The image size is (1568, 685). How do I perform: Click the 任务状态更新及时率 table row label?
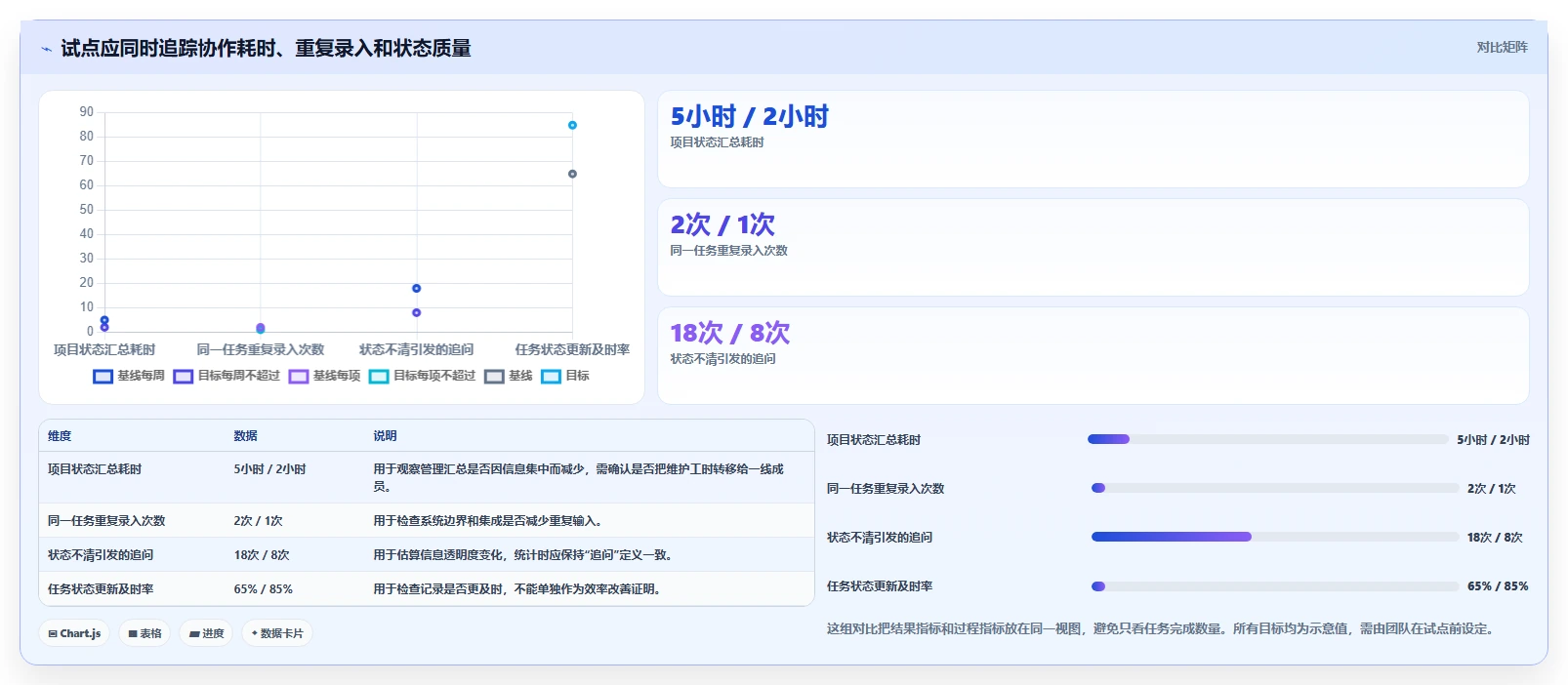tap(101, 589)
